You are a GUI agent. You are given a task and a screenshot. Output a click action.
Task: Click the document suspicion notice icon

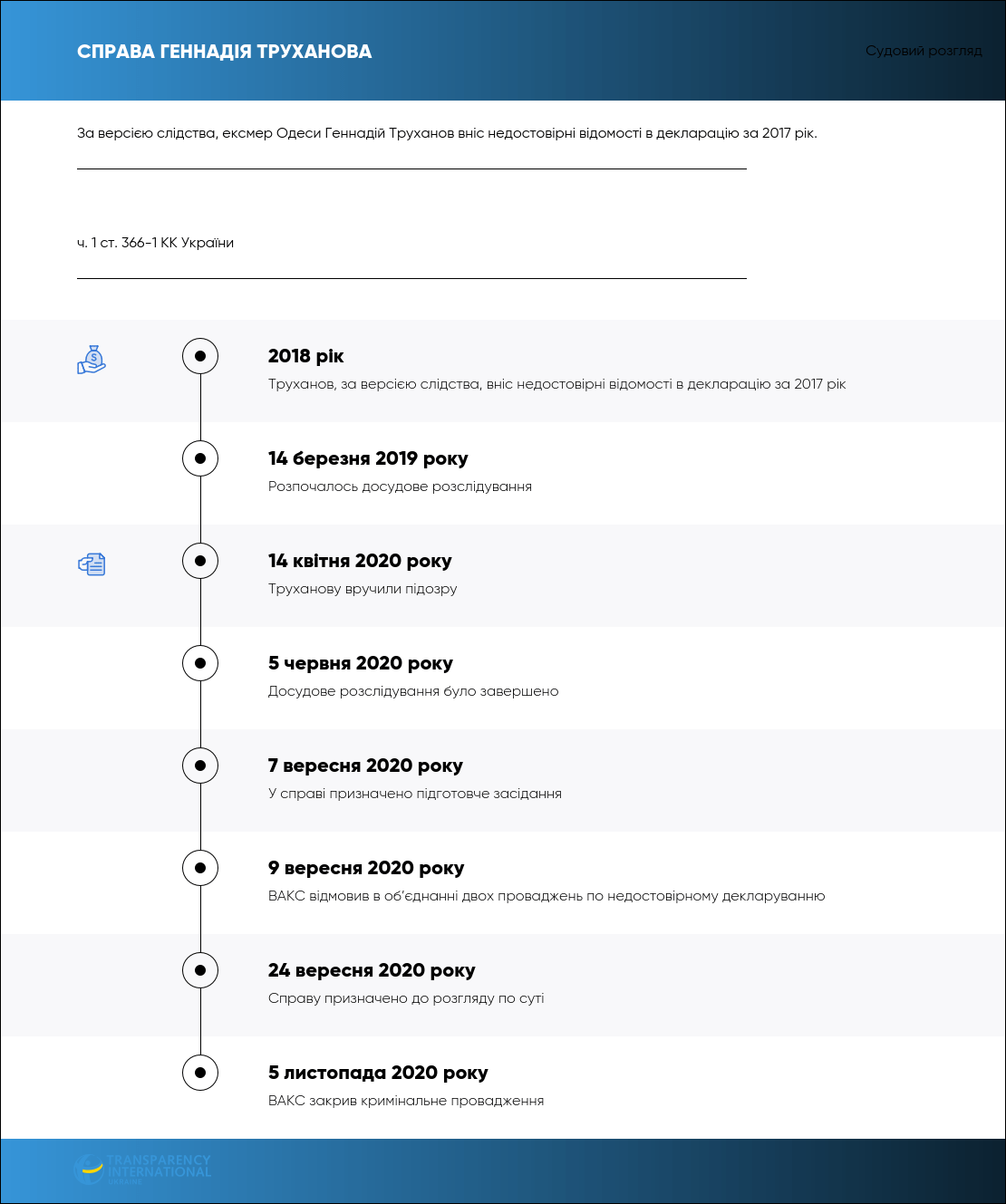pos(92,564)
